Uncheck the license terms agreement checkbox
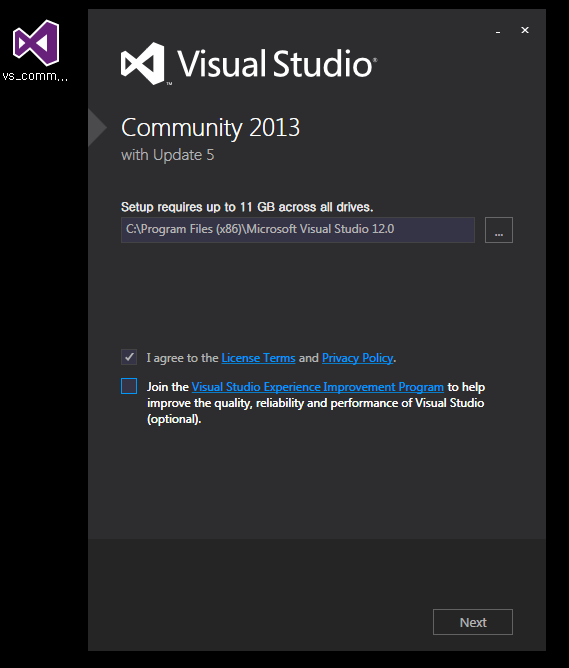Image resolution: width=569 pixels, height=668 pixels. 129,357
